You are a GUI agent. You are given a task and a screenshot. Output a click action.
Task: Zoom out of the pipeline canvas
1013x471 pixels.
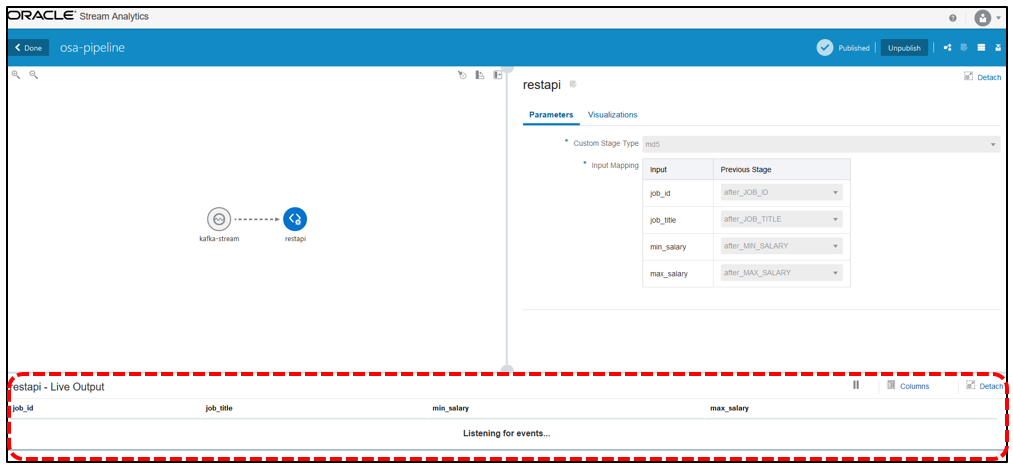click(x=34, y=75)
